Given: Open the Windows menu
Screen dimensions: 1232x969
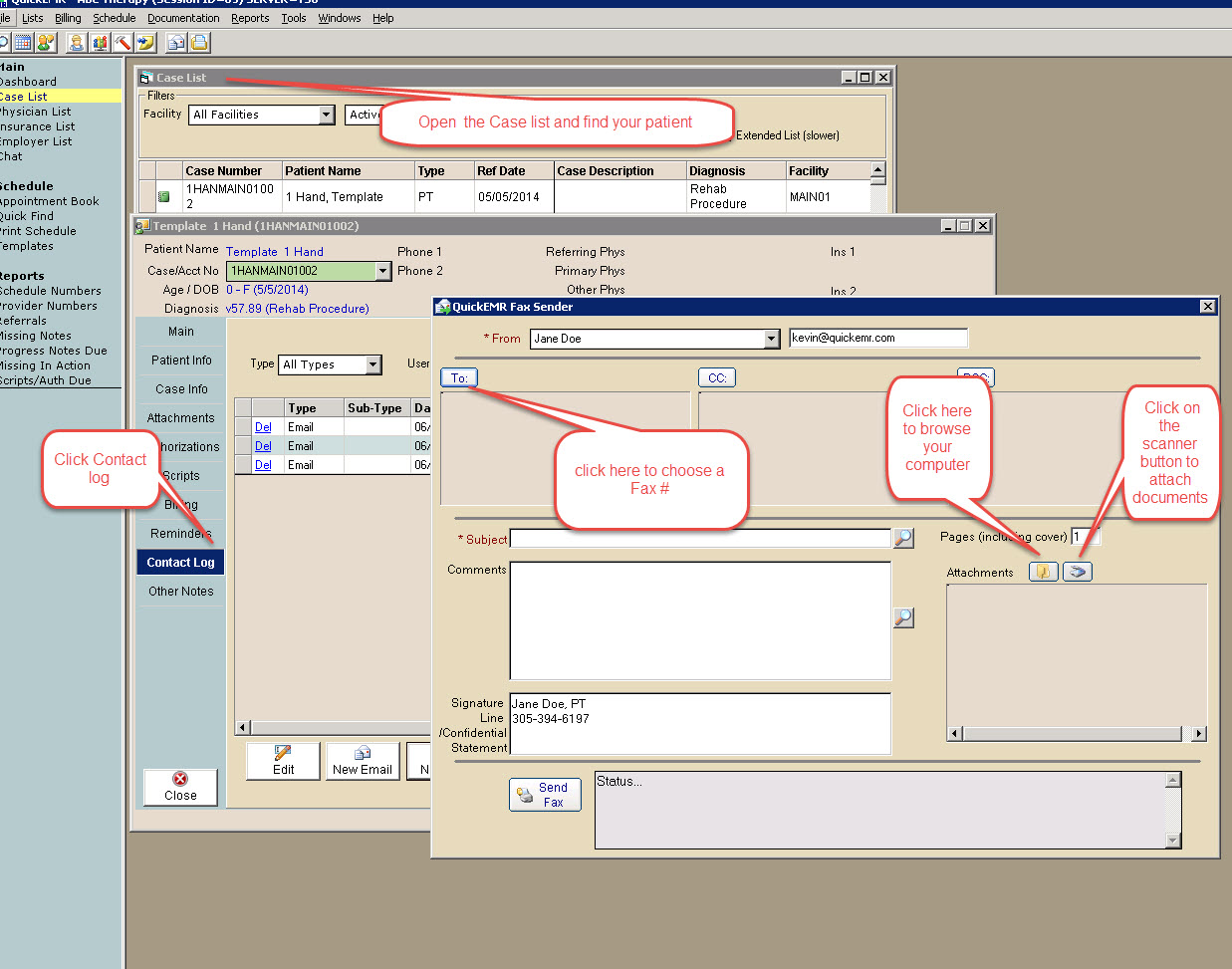Looking at the screenshot, I should (x=340, y=18).
